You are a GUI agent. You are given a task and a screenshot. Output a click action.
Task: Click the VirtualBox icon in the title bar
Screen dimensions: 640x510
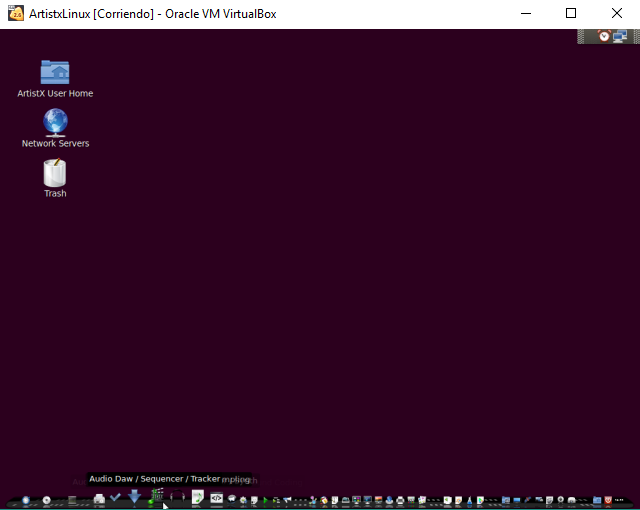click(x=16, y=14)
